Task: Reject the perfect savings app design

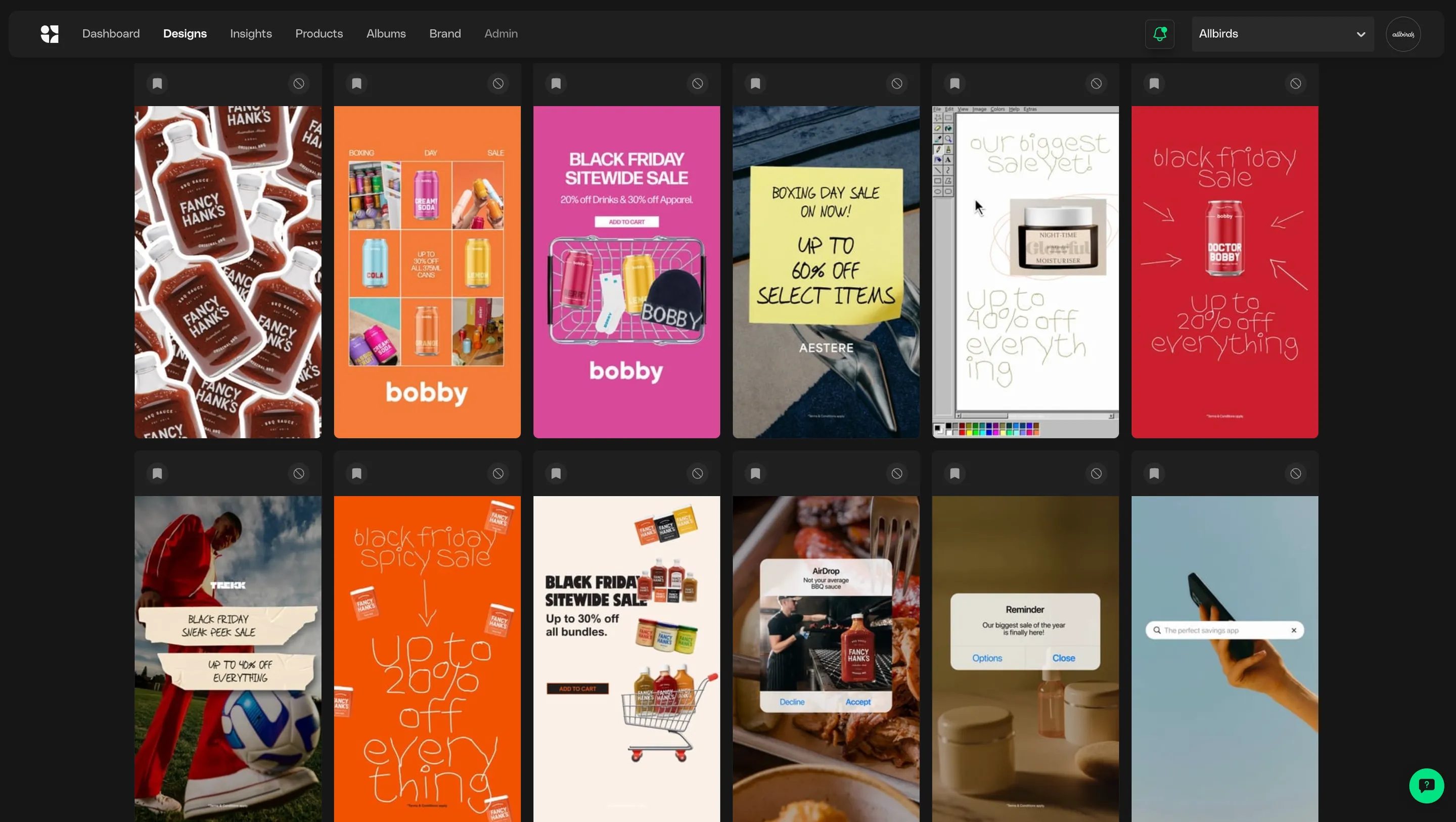Action: point(1295,474)
